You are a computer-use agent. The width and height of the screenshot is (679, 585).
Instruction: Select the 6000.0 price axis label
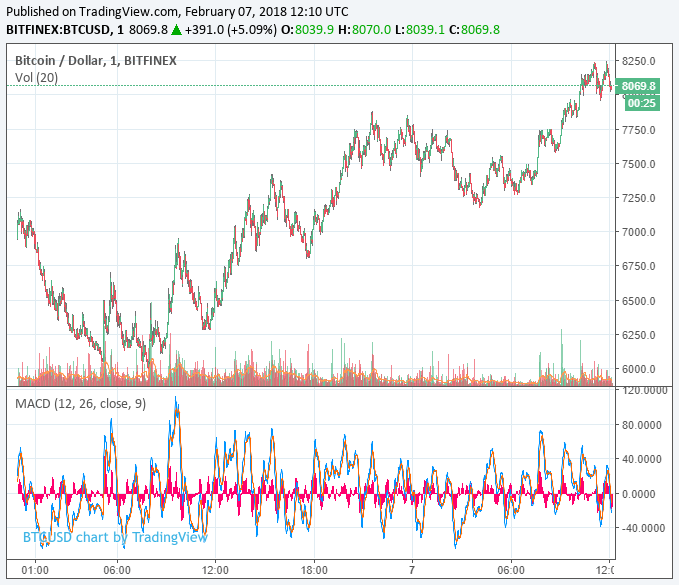tap(639, 369)
